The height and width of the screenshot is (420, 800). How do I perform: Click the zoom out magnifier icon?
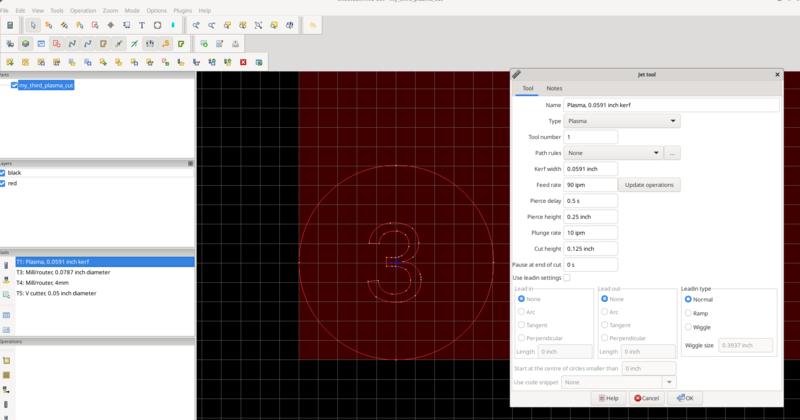211,25
